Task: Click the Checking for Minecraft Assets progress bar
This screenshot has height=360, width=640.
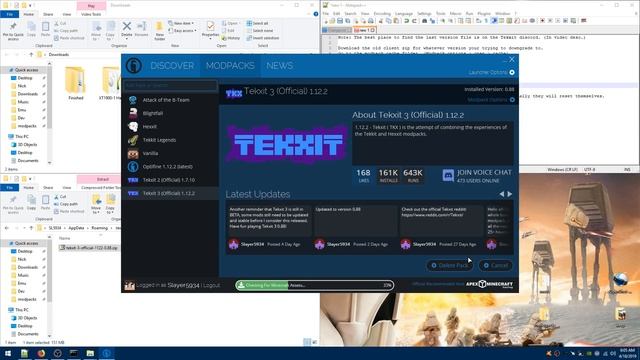Action: click(314, 285)
